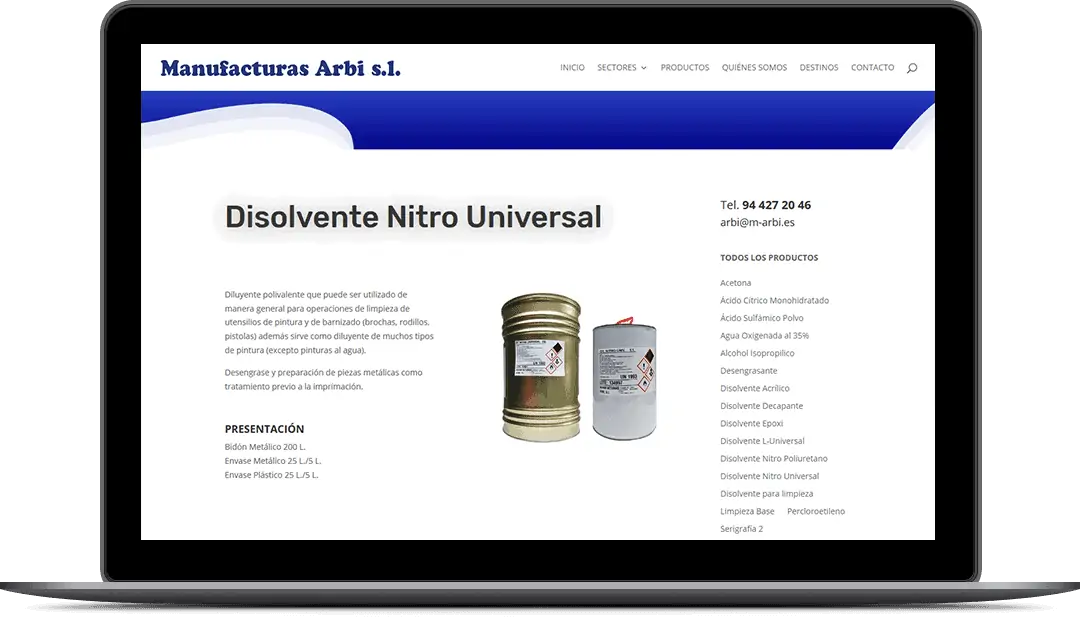Open Disolvente Nitro Universal sidebar link

tap(769, 476)
